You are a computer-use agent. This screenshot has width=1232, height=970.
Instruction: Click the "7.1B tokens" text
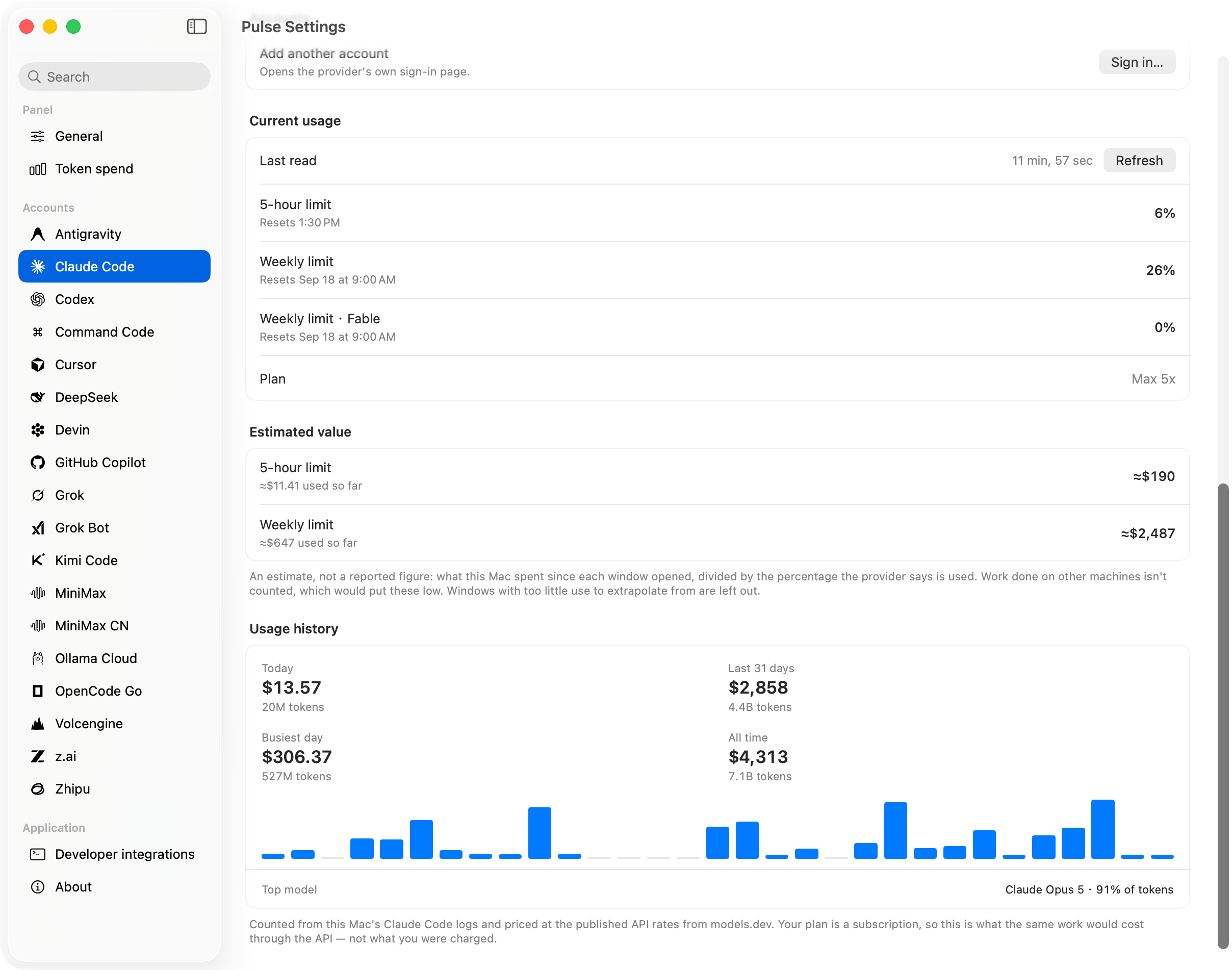tap(760, 776)
